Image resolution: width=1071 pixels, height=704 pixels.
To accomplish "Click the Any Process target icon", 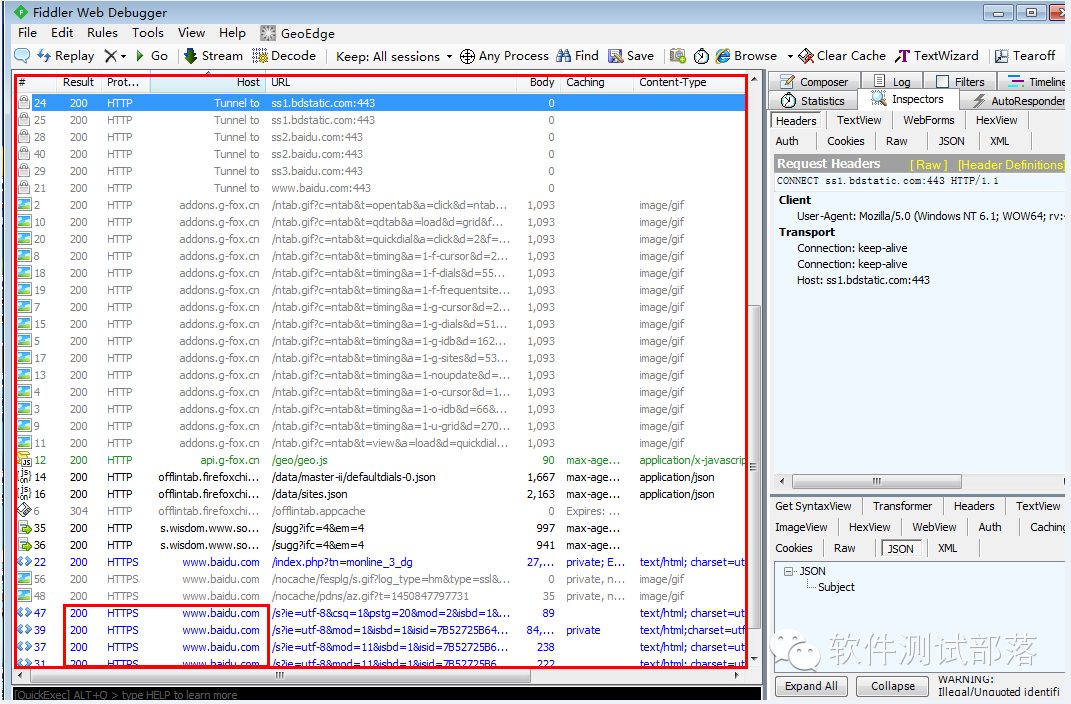I will (x=467, y=56).
